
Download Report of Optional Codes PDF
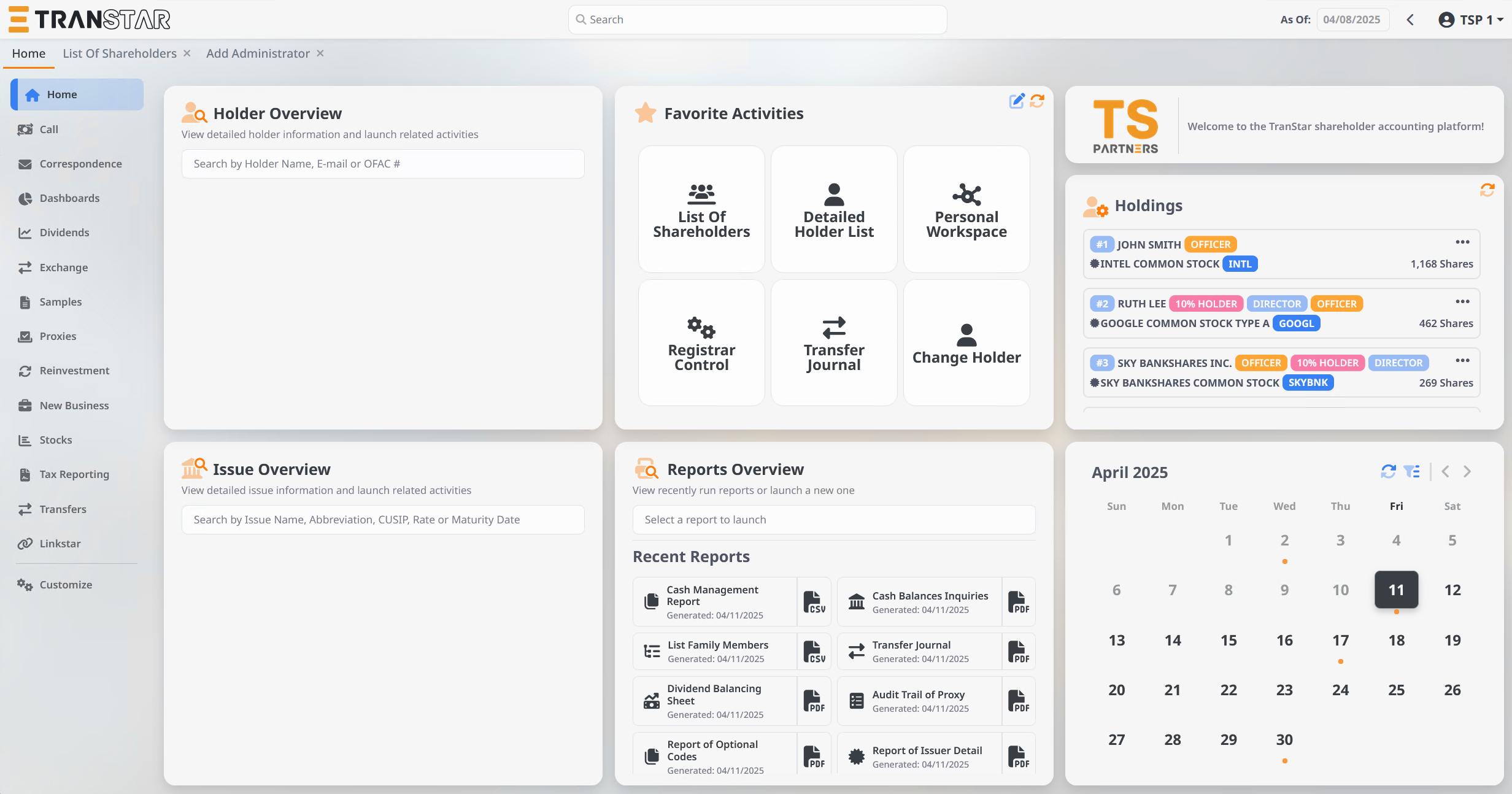tap(814, 757)
